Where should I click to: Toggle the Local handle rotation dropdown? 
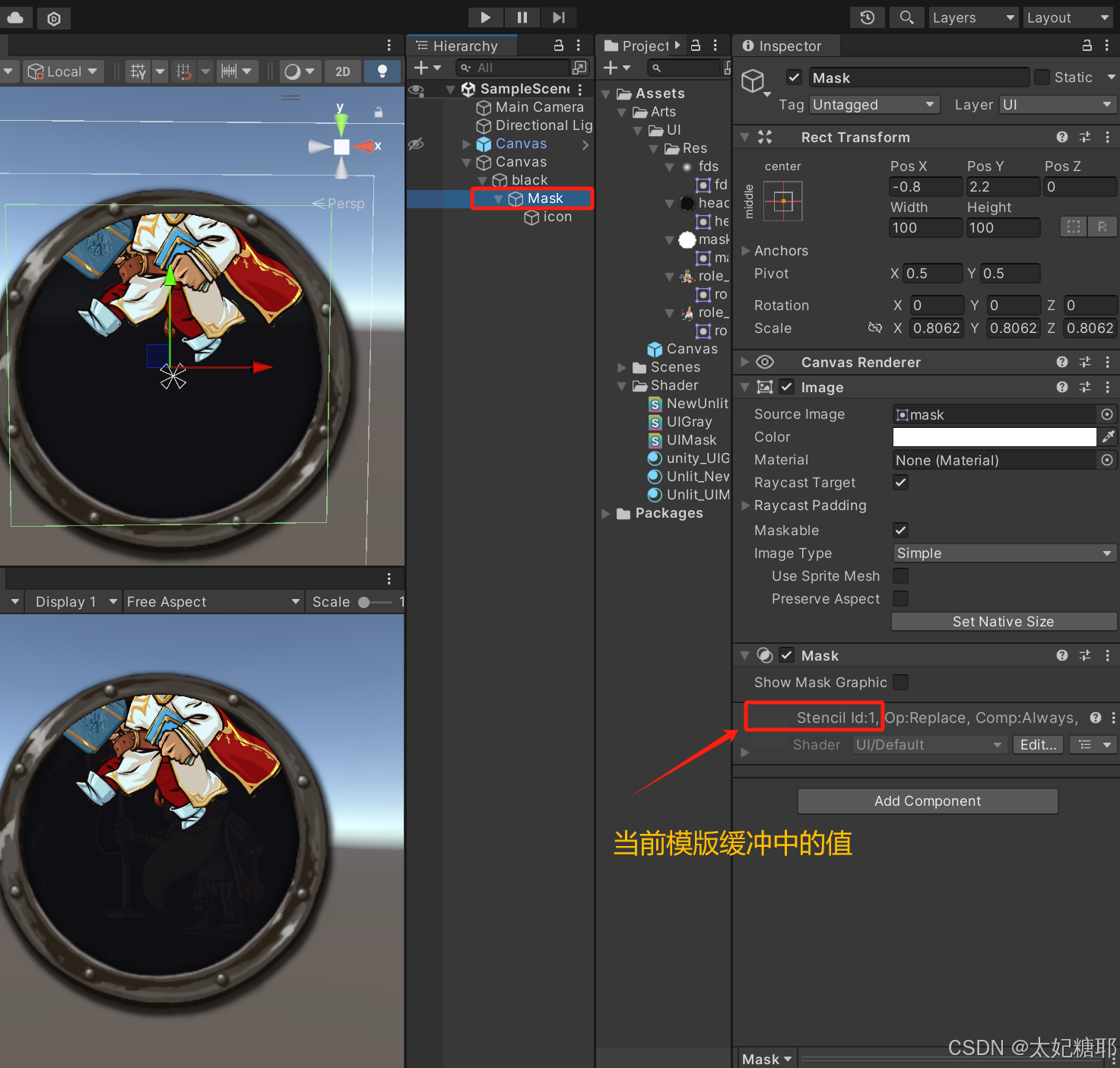pos(63,71)
